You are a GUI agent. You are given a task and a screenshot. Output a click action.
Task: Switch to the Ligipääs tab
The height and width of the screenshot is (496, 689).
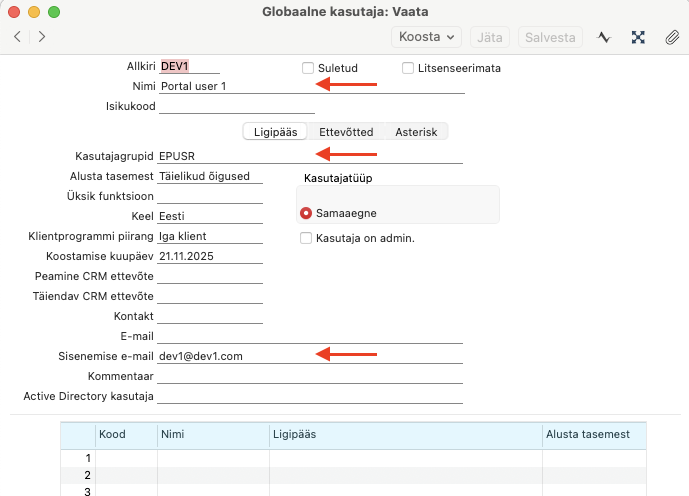tap(276, 132)
